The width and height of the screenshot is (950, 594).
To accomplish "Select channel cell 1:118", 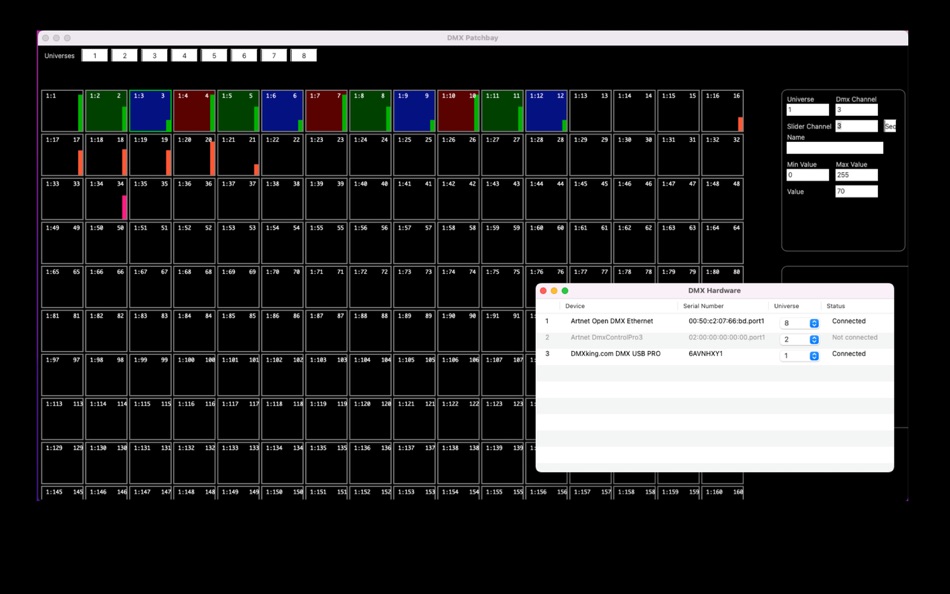I will coord(282,419).
